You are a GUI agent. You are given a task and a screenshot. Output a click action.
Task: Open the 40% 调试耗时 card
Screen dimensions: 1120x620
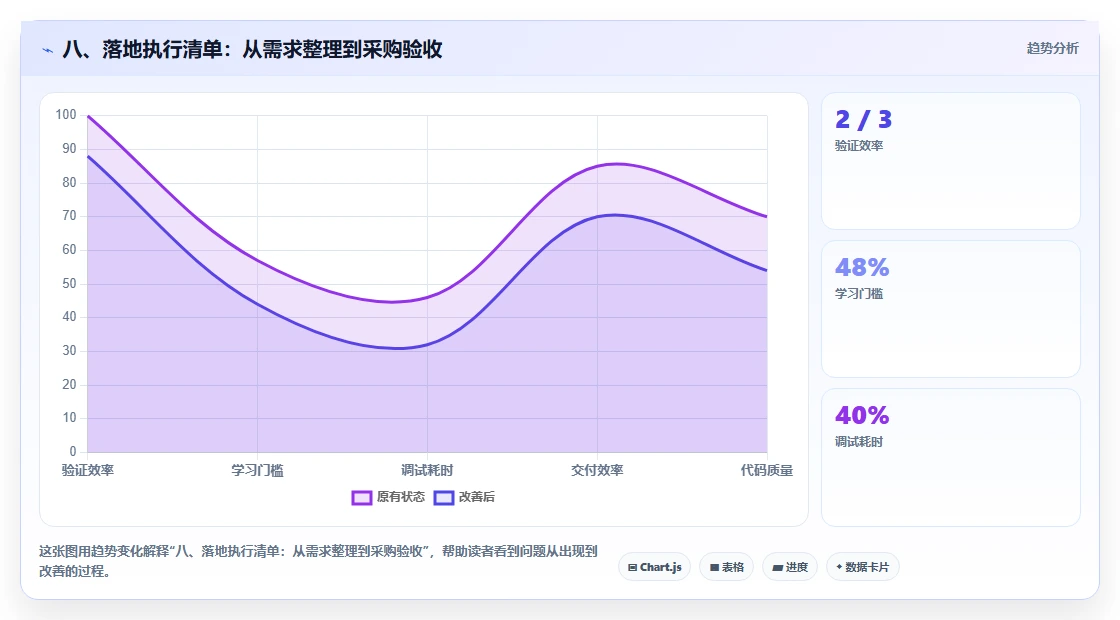point(951,457)
